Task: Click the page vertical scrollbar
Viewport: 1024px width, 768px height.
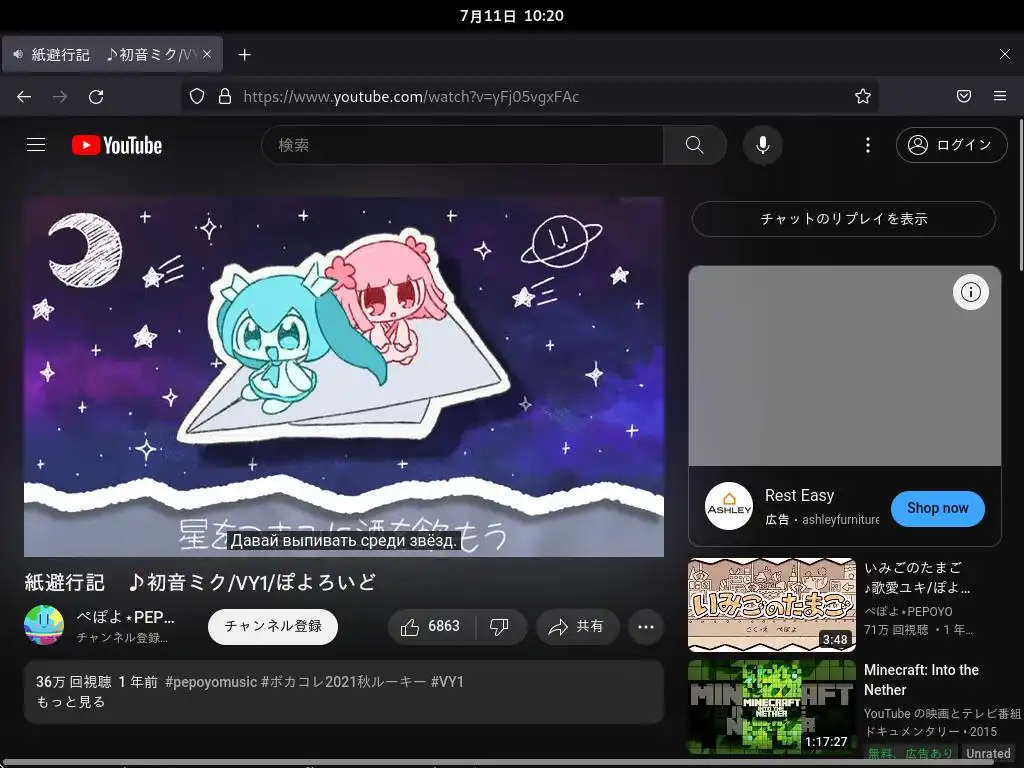Action: [x=1020, y=194]
